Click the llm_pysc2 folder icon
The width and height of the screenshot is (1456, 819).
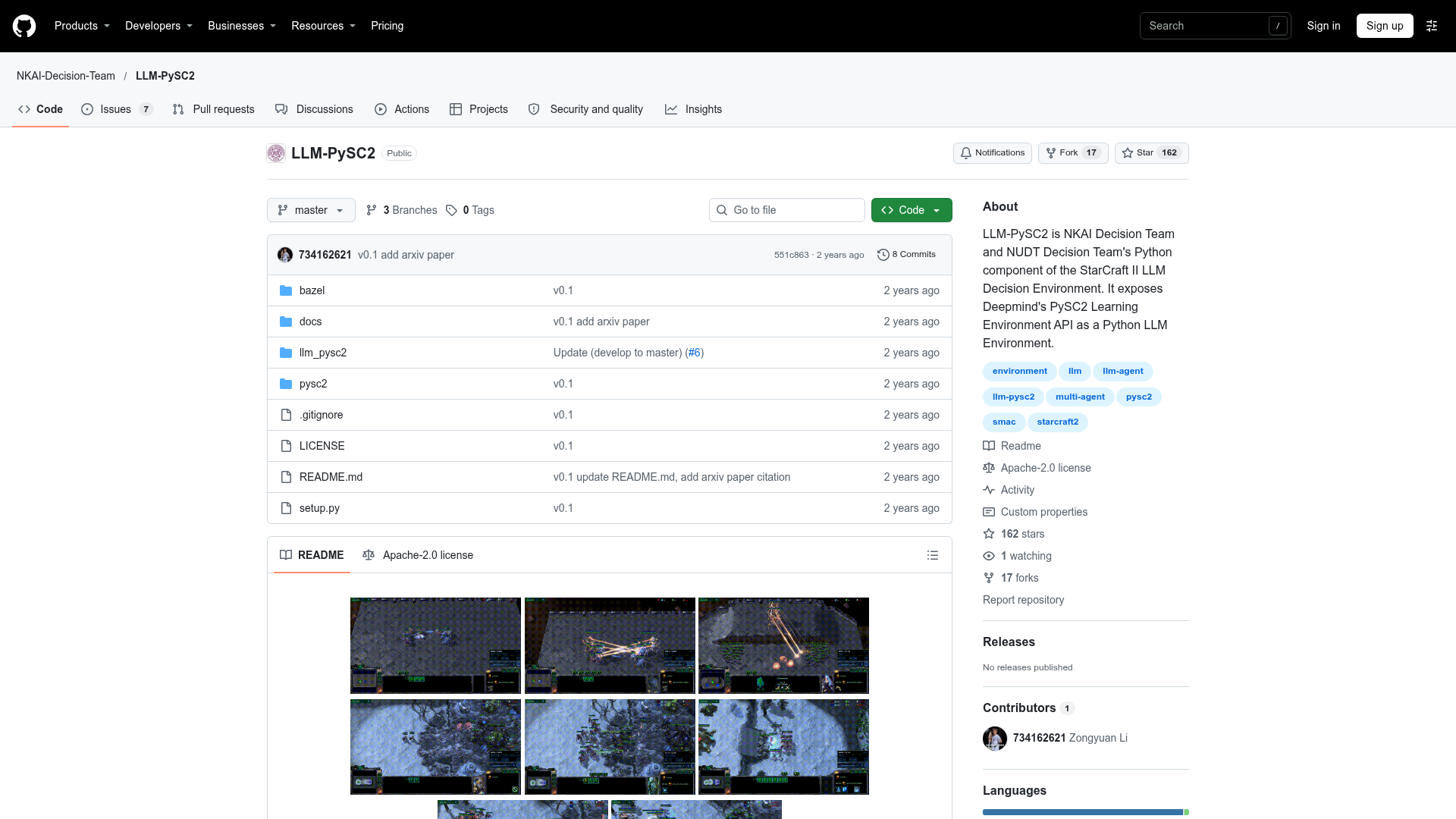tap(286, 353)
